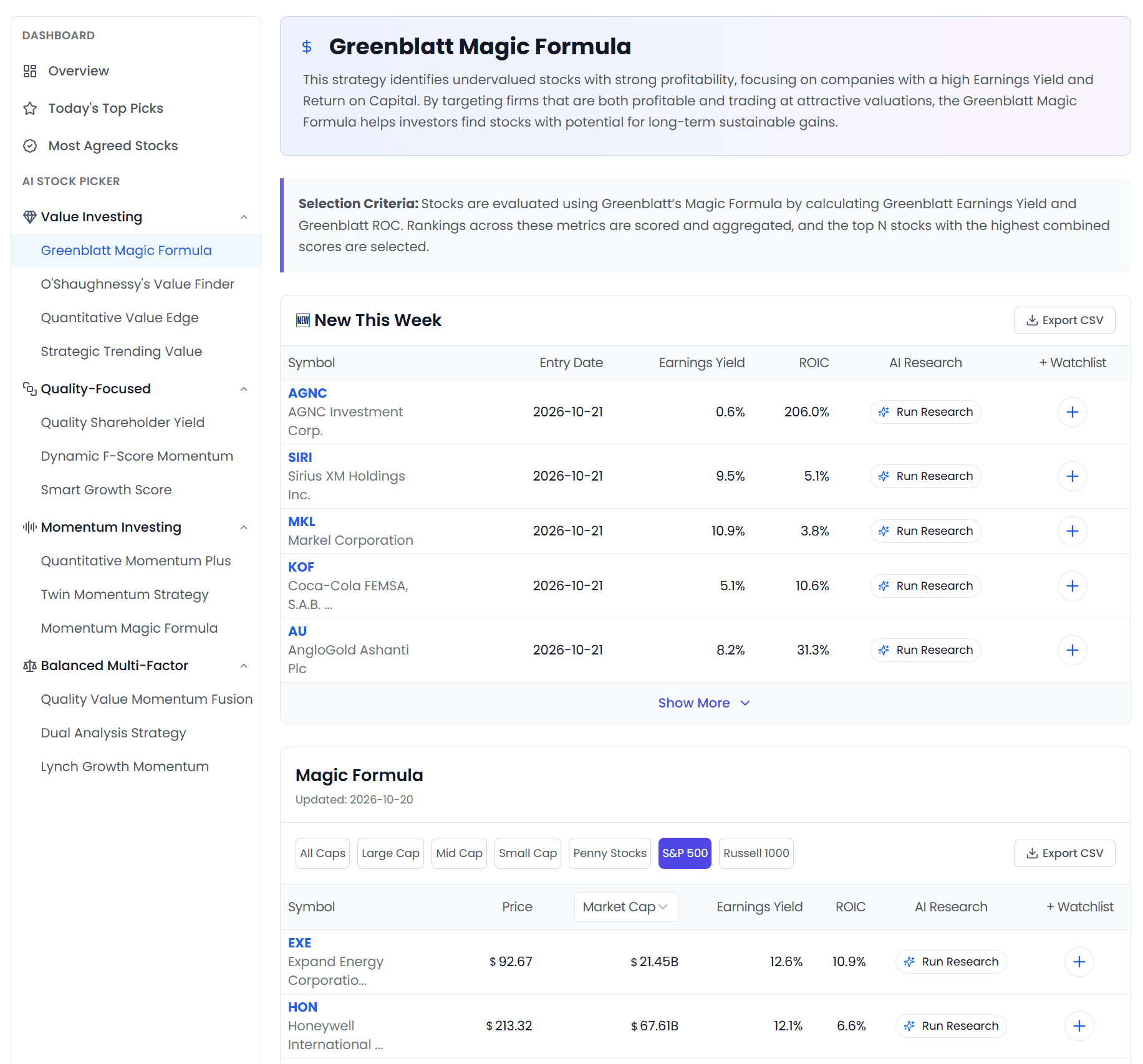Export Magic Formula table as CSV
1143x1064 pixels.
pyautogui.click(x=1064, y=853)
